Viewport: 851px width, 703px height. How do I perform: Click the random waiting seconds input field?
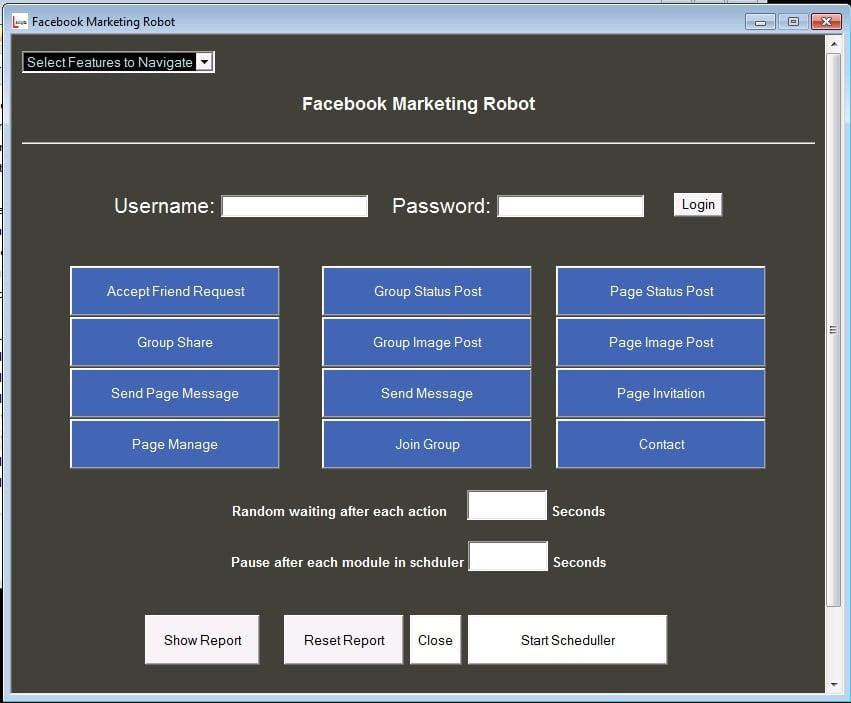click(x=506, y=505)
